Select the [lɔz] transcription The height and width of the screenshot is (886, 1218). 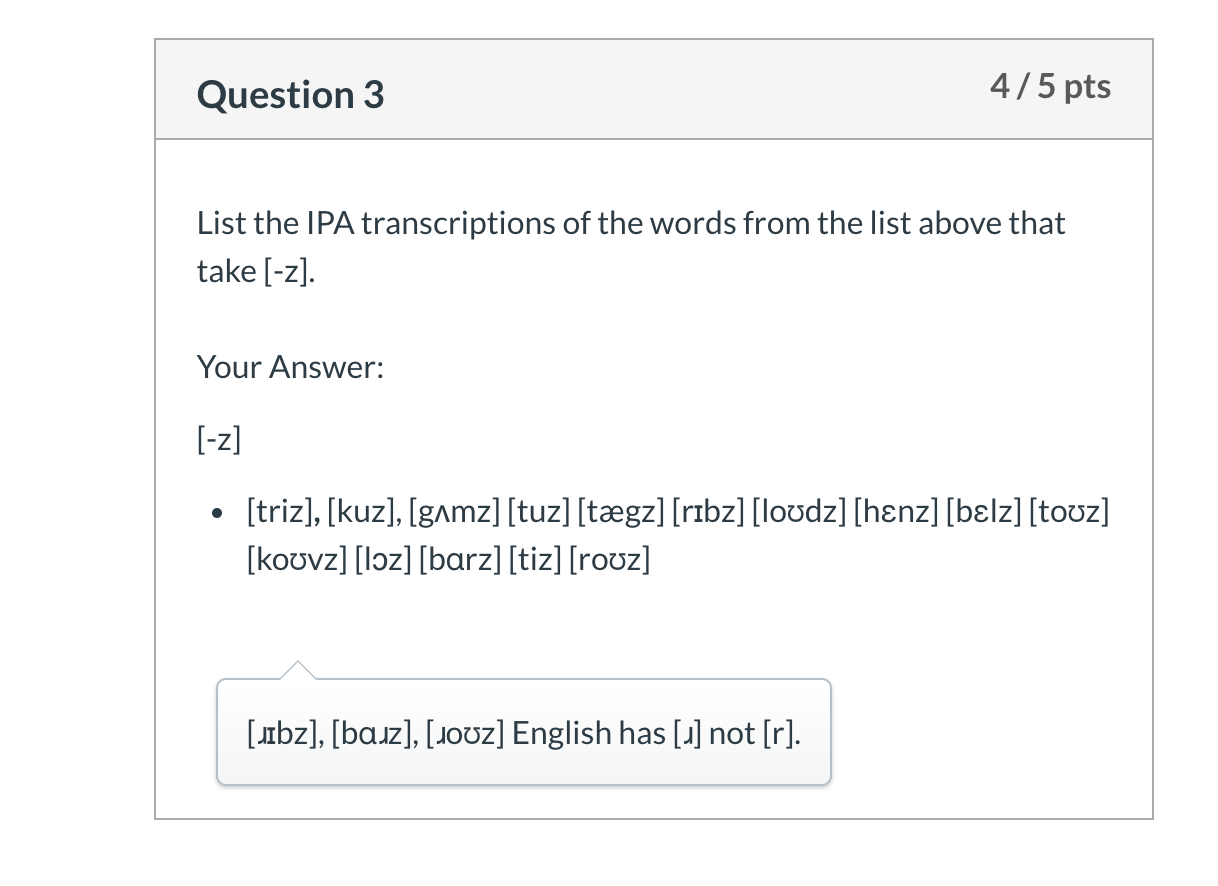(x=385, y=559)
